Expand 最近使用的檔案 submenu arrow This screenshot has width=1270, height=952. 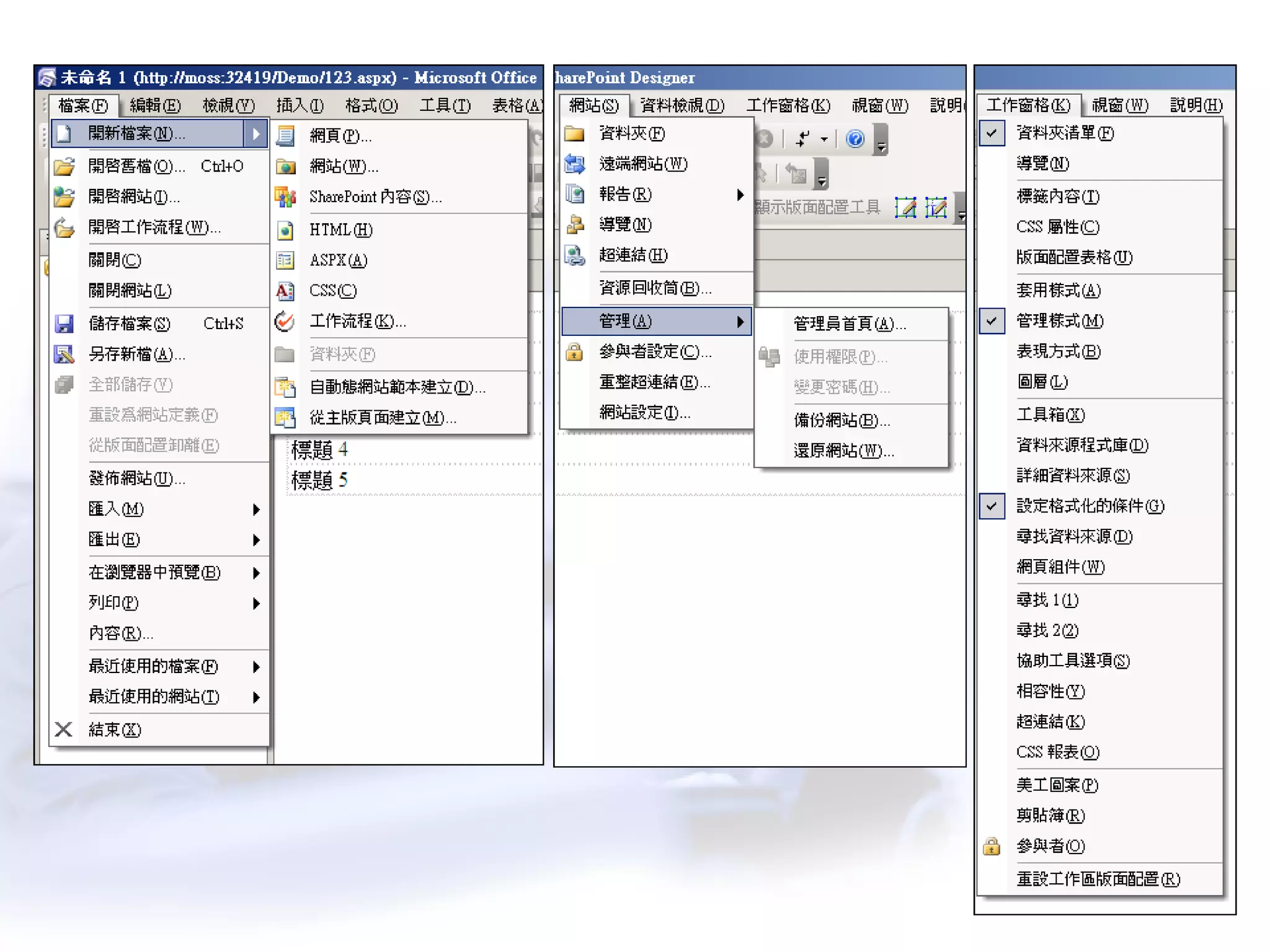coord(256,667)
